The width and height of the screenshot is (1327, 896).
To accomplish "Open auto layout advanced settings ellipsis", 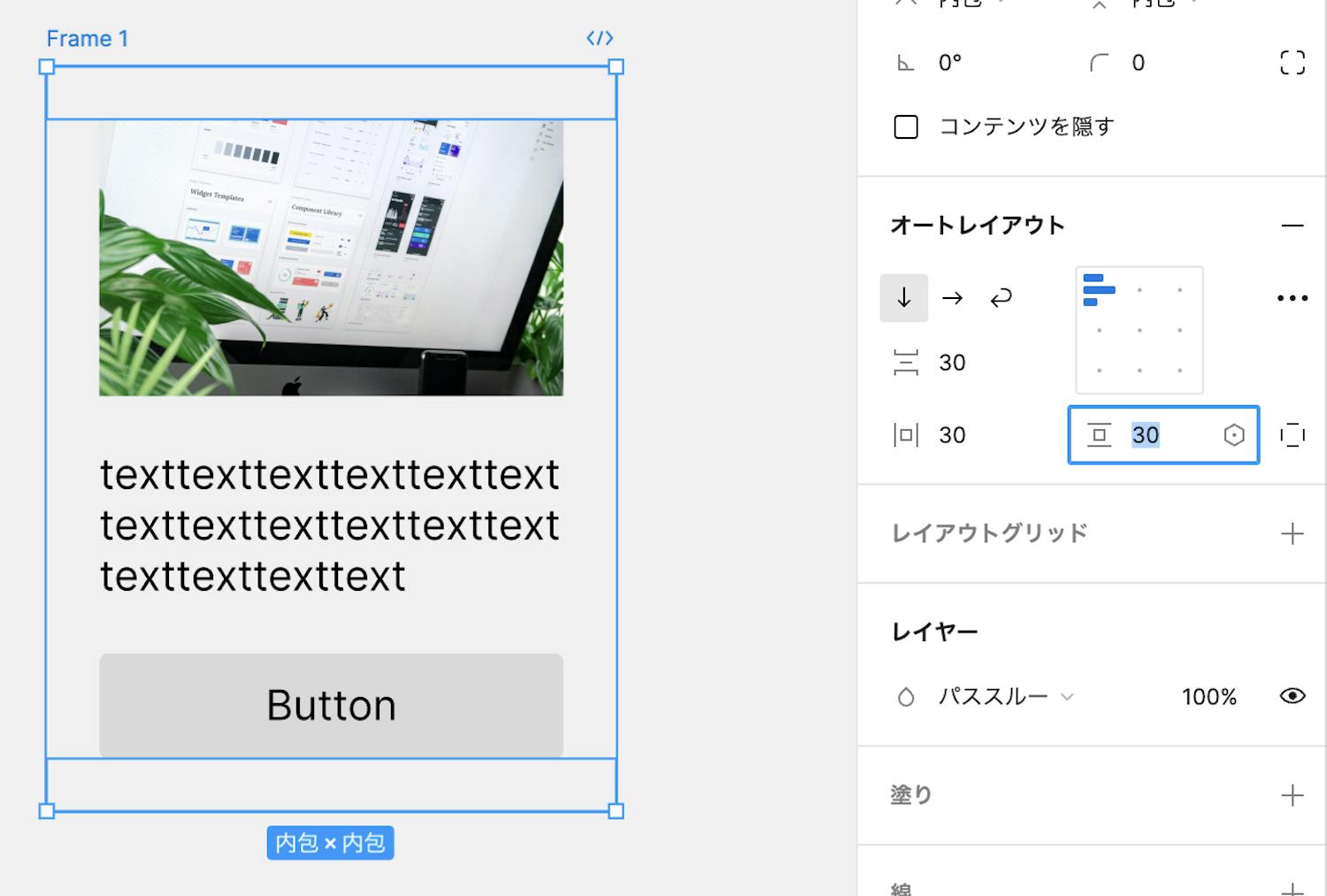I will point(1292,298).
